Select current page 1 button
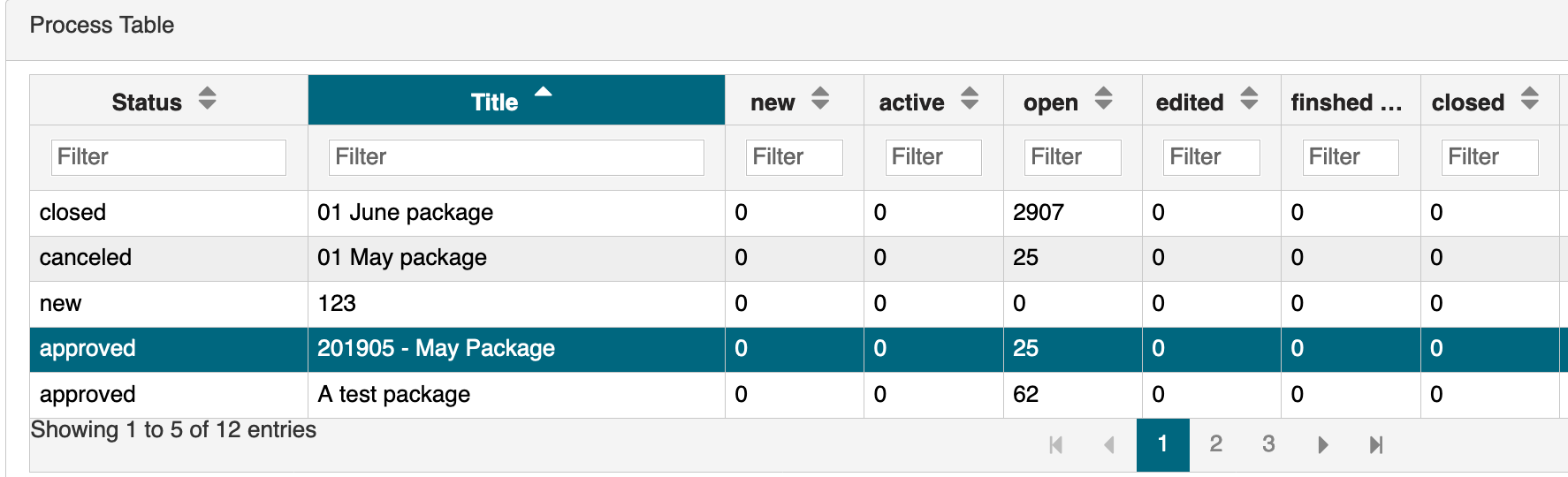Viewport: 1568px width, 477px height. pos(1162,443)
